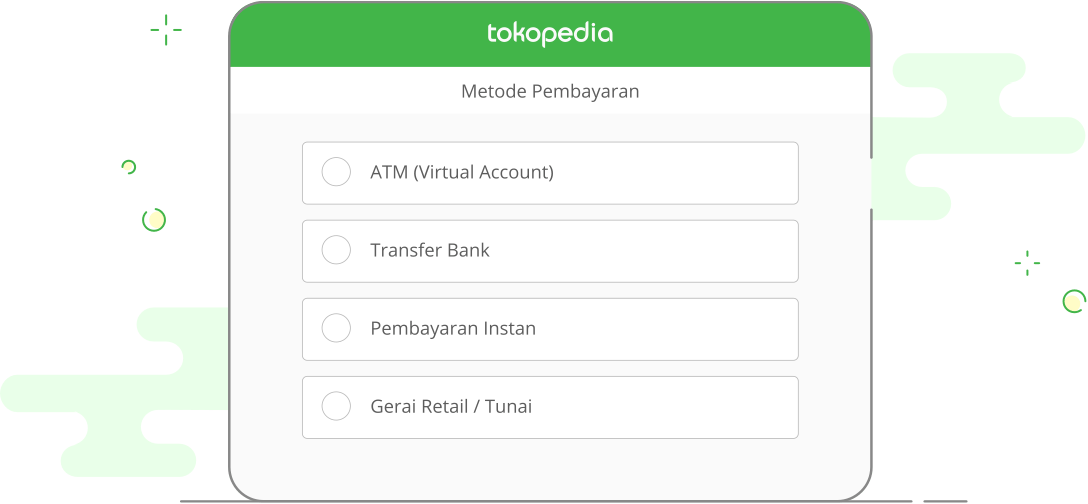Click the green tokopedia header bar background
The width and height of the screenshot is (1088, 504).
729,35
